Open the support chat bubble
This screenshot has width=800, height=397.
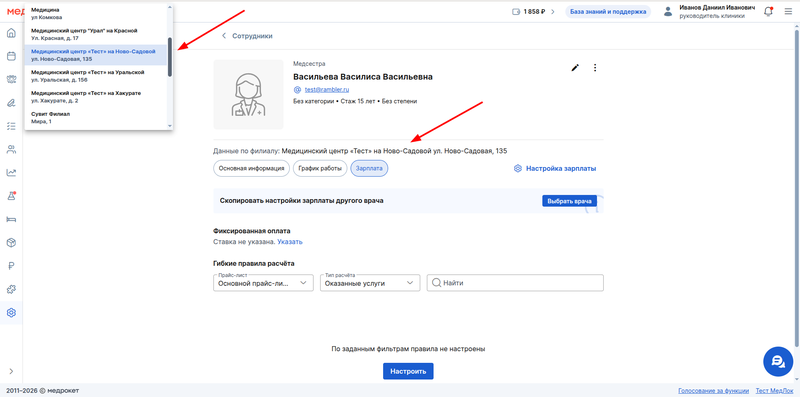pyautogui.click(x=778, y=361)
